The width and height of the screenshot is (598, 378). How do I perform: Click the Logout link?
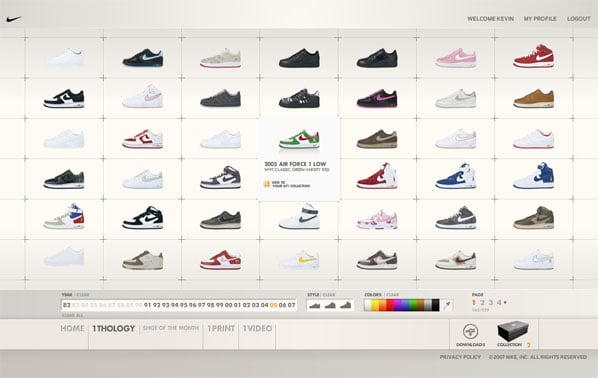pos(579,19)
